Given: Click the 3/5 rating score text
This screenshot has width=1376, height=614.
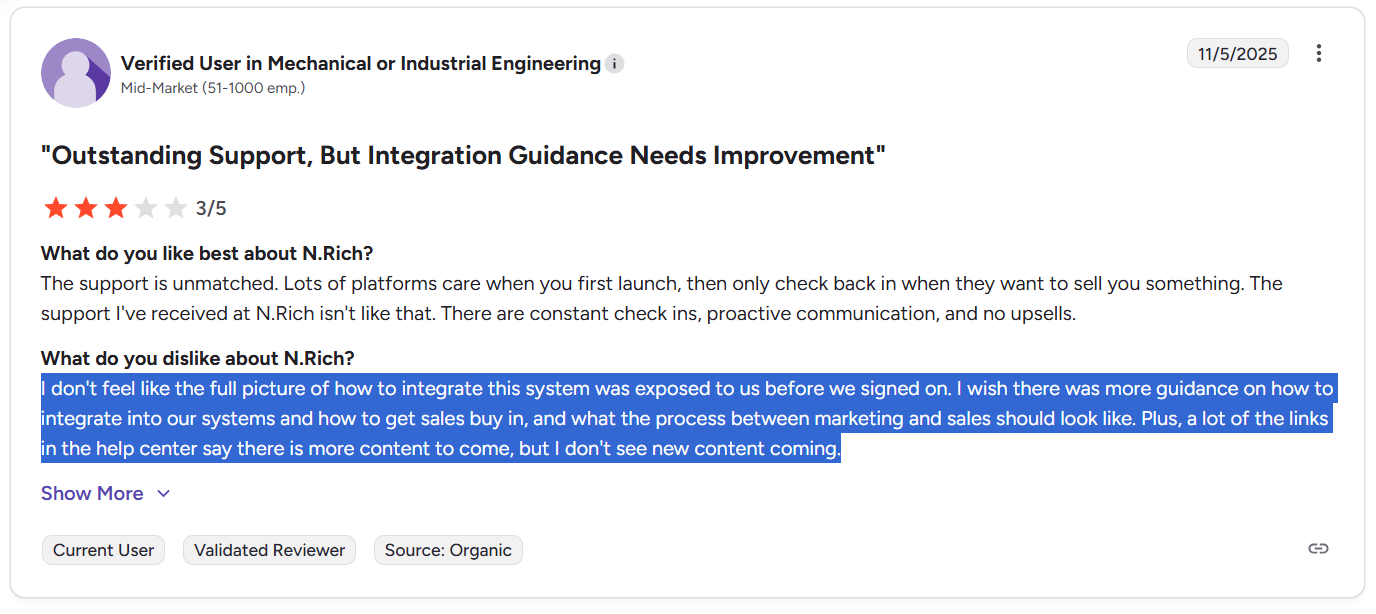Looking at the screenshot, I should (211, 208).
